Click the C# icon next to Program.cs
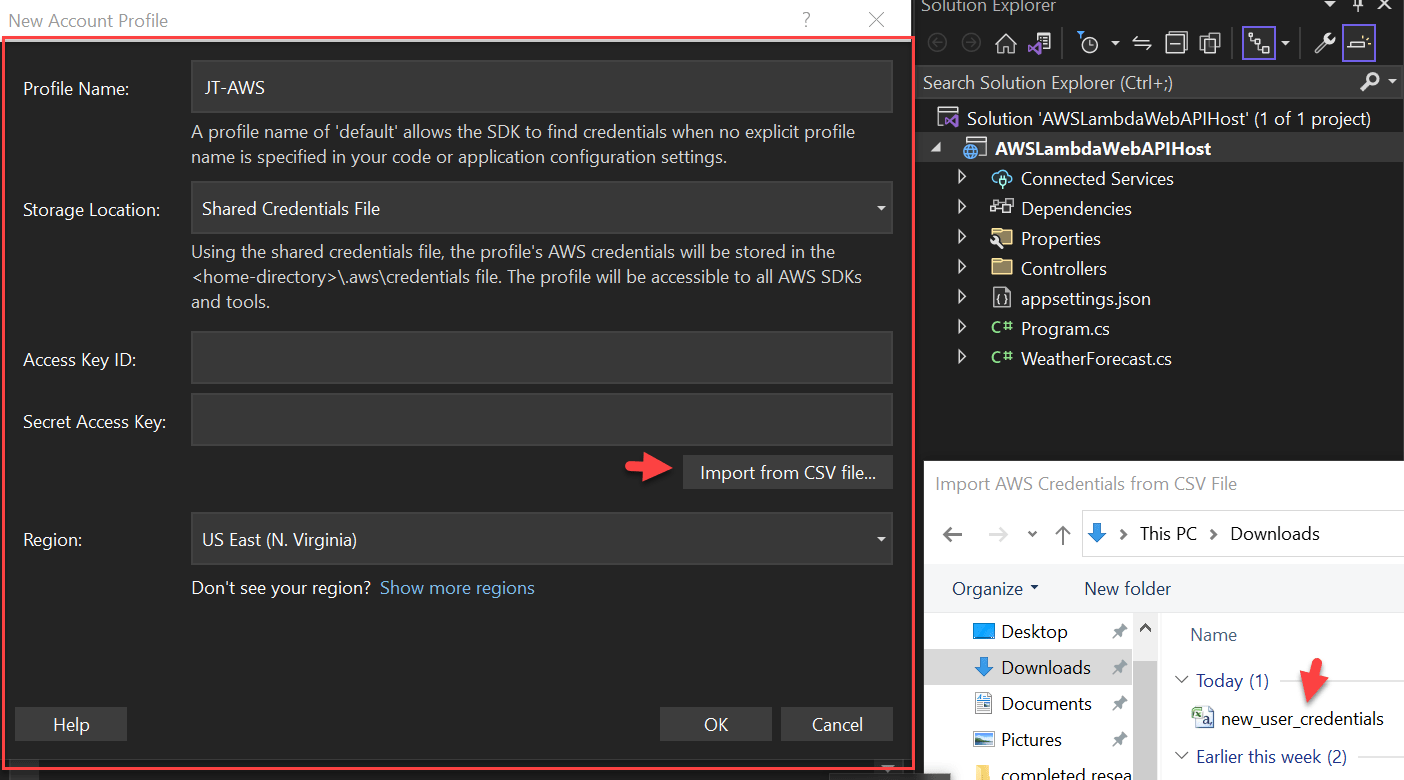1404x780 pixels. pos(1003,328)
